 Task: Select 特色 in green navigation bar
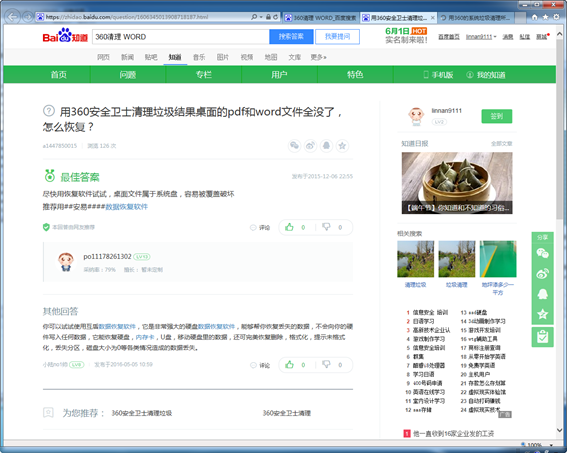pyautogui.click(x=355, y=74)
